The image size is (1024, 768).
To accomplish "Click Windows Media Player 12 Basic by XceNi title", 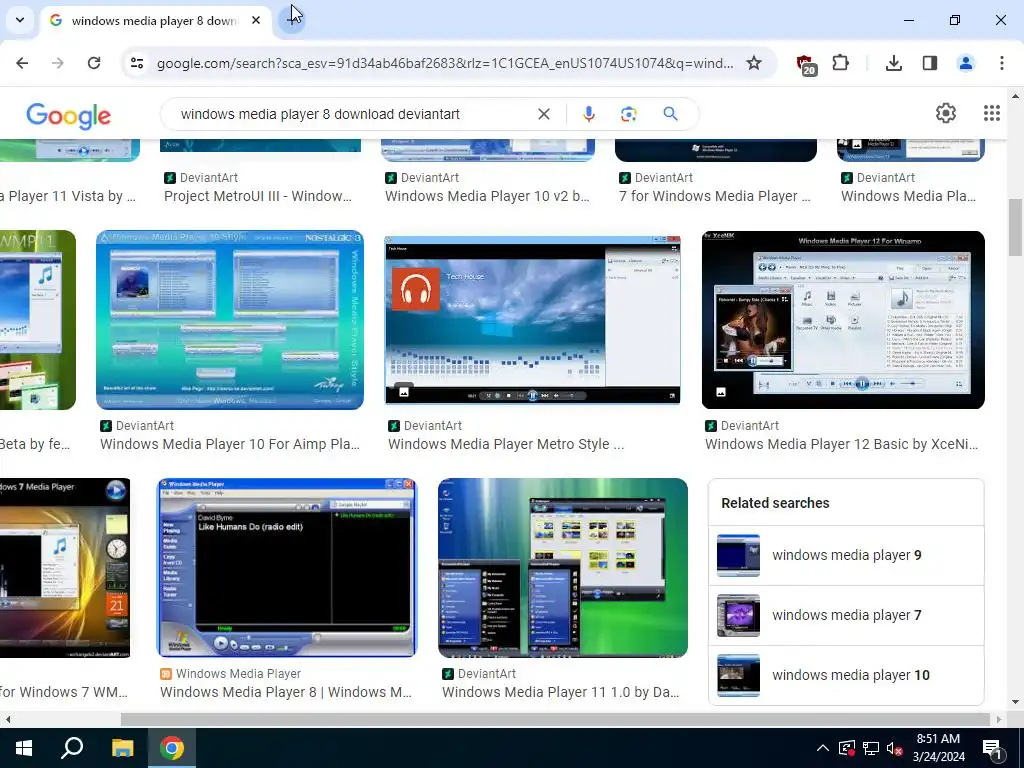I will pyautogui.click(x=841, y=444).
